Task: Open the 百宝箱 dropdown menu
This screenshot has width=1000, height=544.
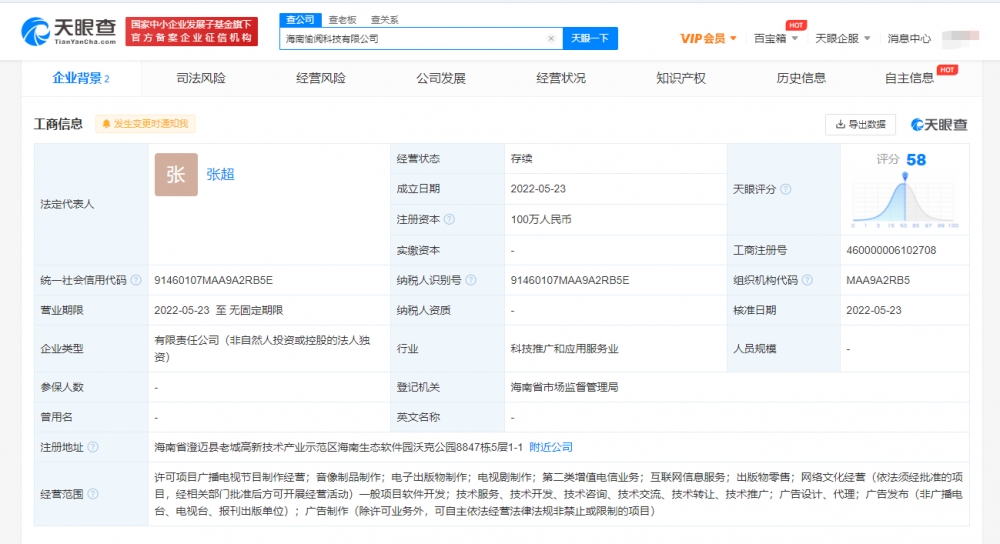Action: click(776, 39)
